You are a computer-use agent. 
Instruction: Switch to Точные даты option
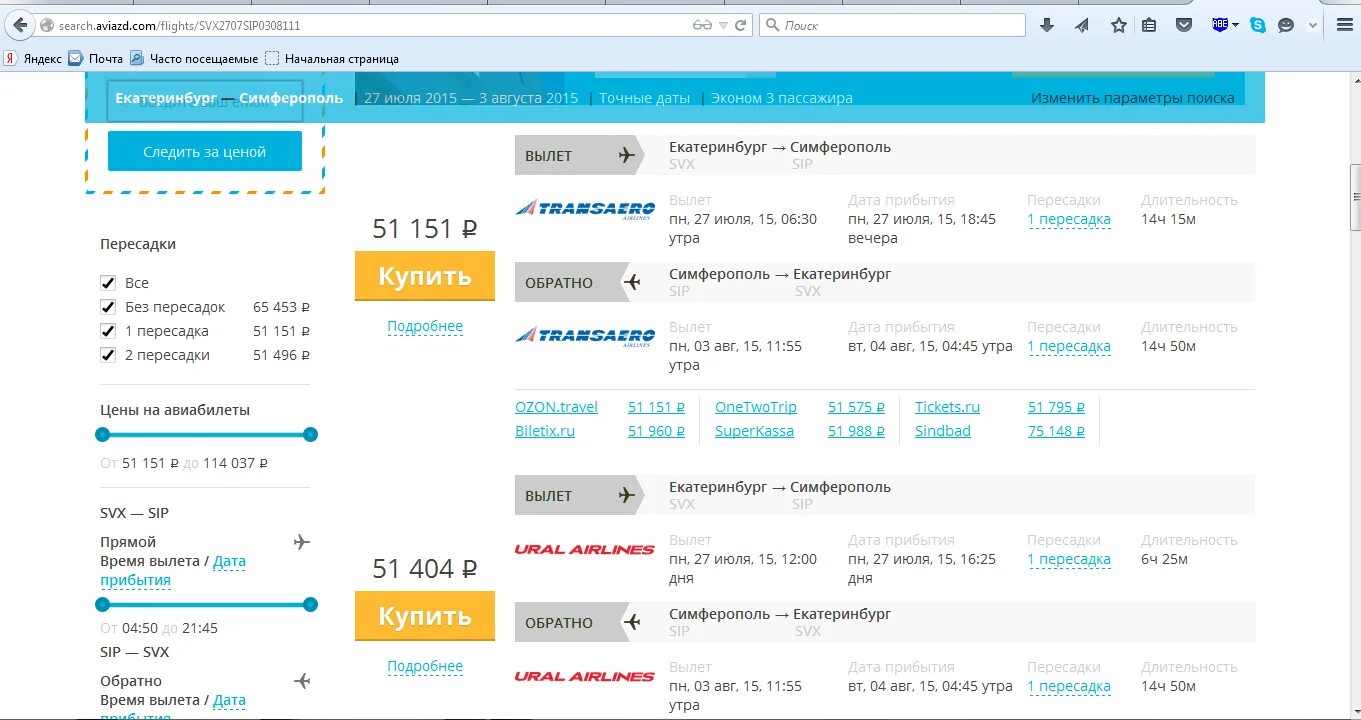pyautogui.click(x=645, y=98)
